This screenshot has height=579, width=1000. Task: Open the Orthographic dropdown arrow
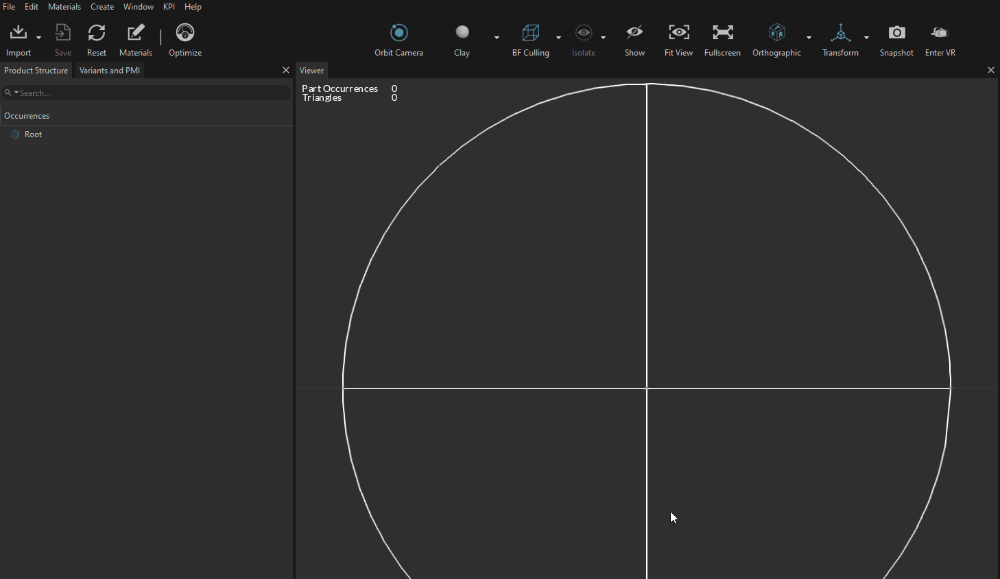point(809,37)
